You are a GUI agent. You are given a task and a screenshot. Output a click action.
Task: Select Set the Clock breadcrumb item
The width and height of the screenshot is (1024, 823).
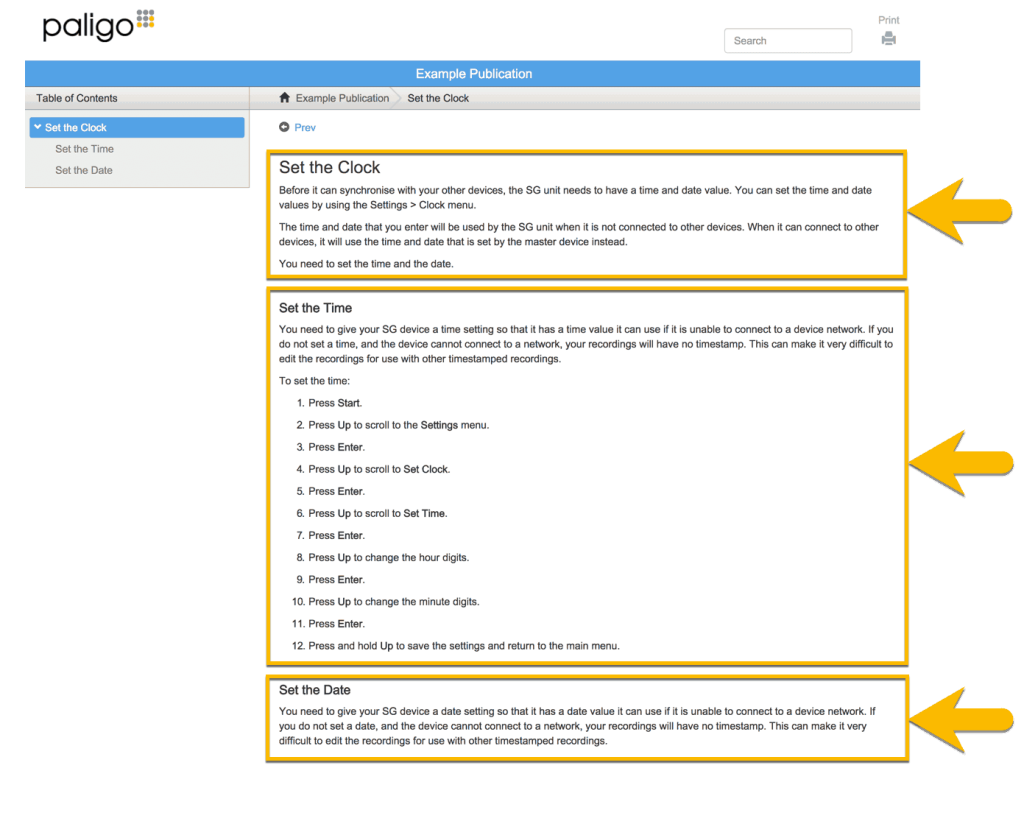438,98
